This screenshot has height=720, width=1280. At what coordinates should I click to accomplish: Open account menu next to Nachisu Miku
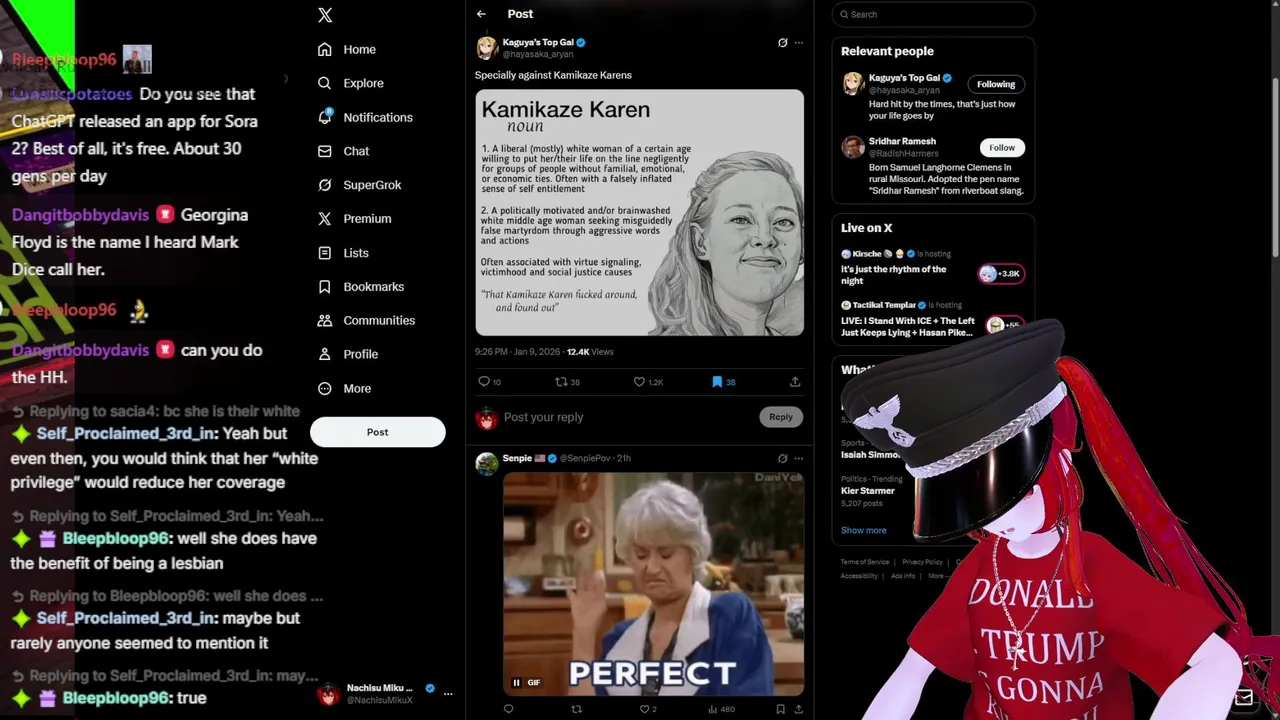coord(448,693)
